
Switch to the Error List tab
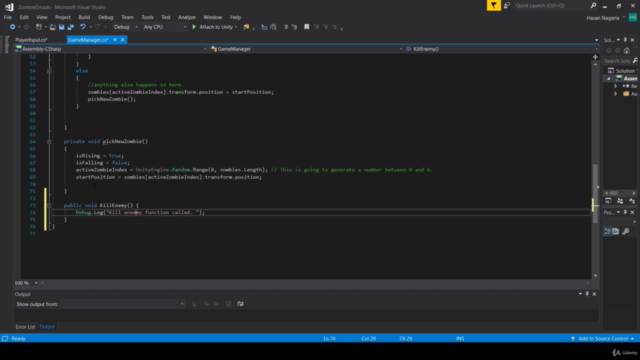click(25, 327)
